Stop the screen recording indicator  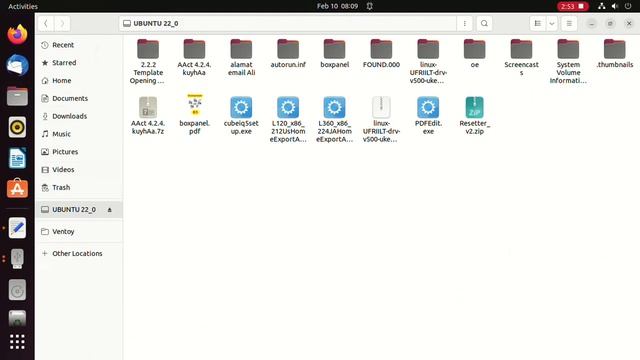[573, 6]
